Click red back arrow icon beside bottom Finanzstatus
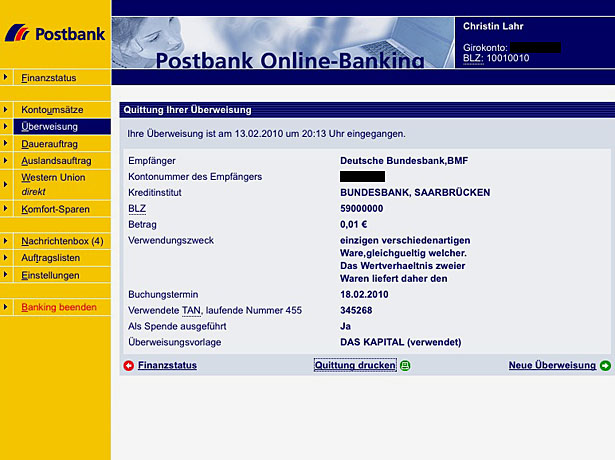Image resolution: width=615 pixels, height=460 pixels. tap(128, 366)
